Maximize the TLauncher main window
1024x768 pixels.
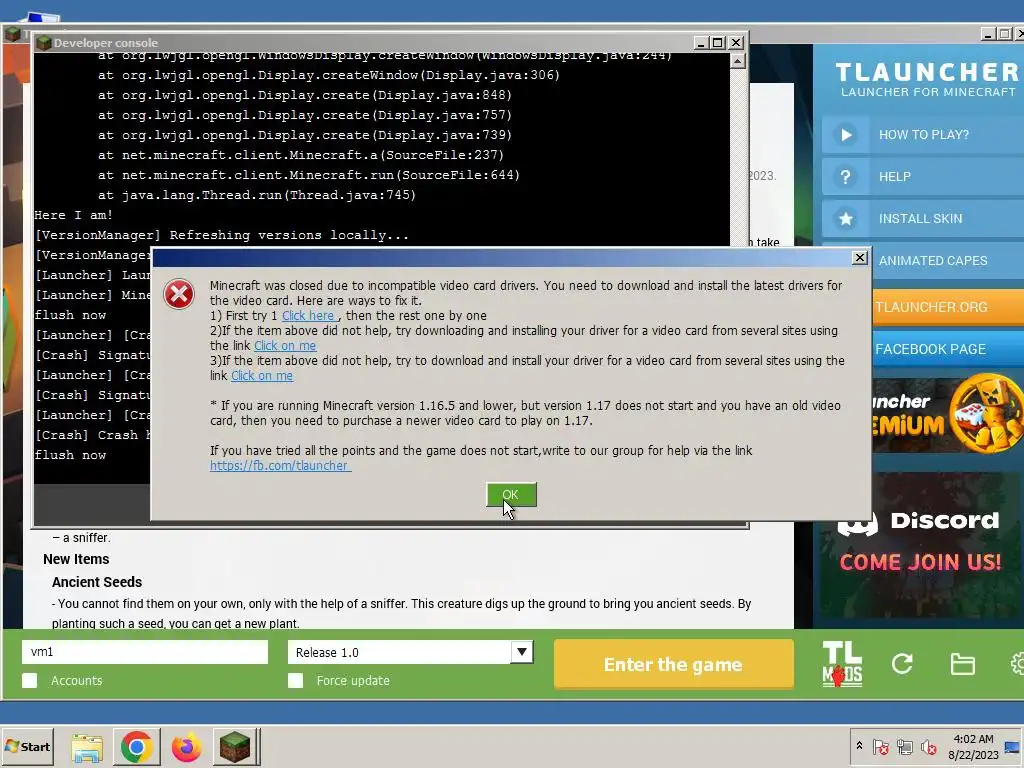point(1004,33)
